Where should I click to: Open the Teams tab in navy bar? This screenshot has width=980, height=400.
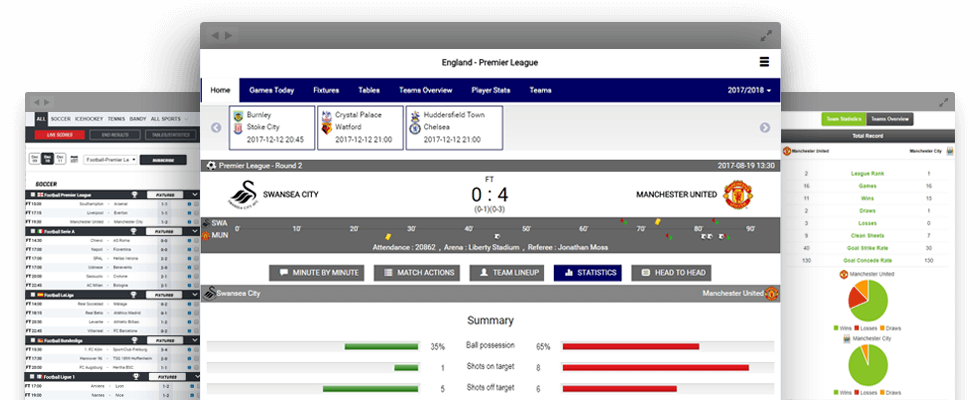[540, 91]
